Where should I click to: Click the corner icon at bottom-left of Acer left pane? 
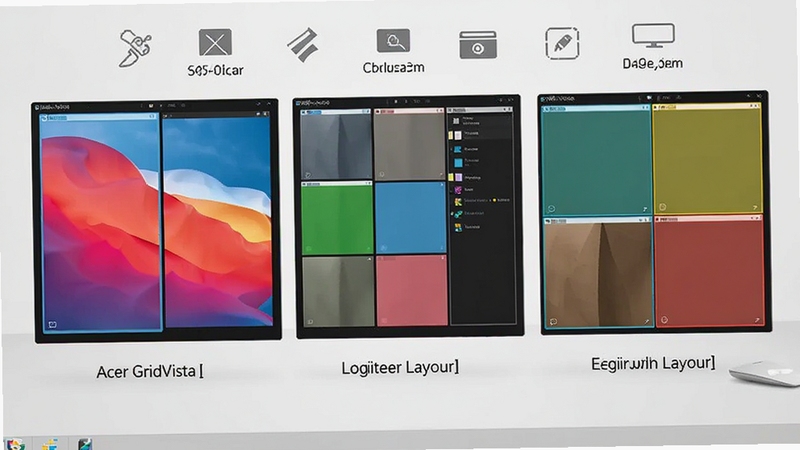coord(52,324)
